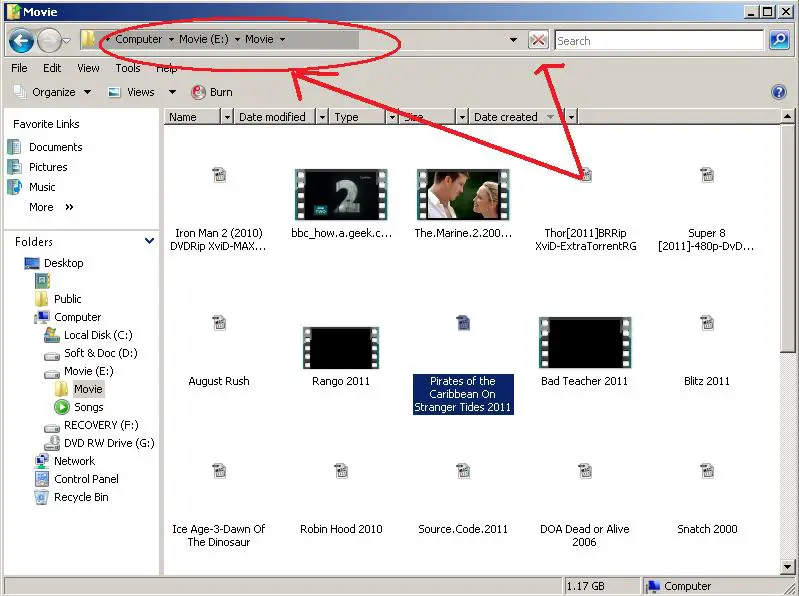The height and width of the screenshot is (596, 799).
Task: Click Thor[2011]BRRip file name
Action: (585, 240)
